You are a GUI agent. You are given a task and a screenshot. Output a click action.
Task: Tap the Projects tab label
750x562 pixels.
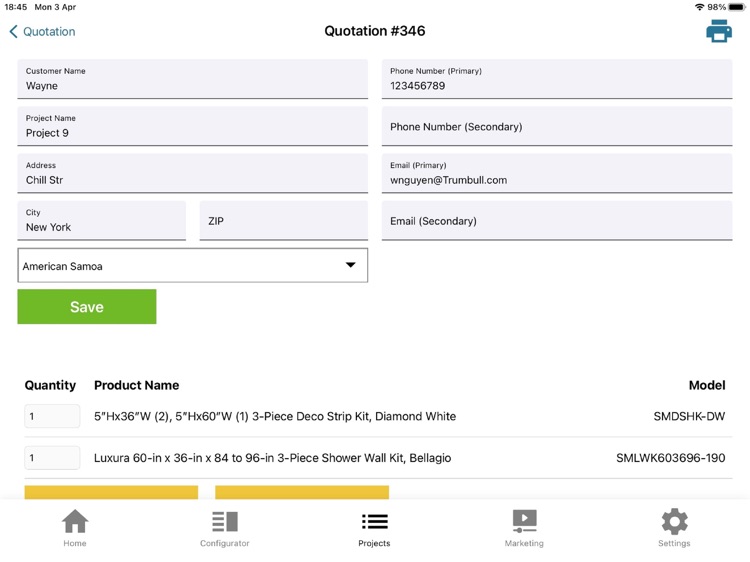tap(375, 543)
